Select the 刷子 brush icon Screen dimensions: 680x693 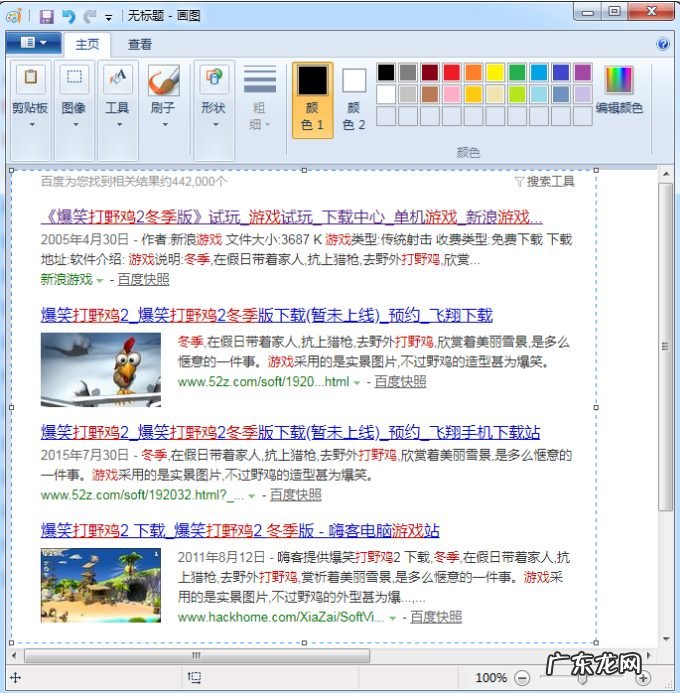[x=164, y=80]
